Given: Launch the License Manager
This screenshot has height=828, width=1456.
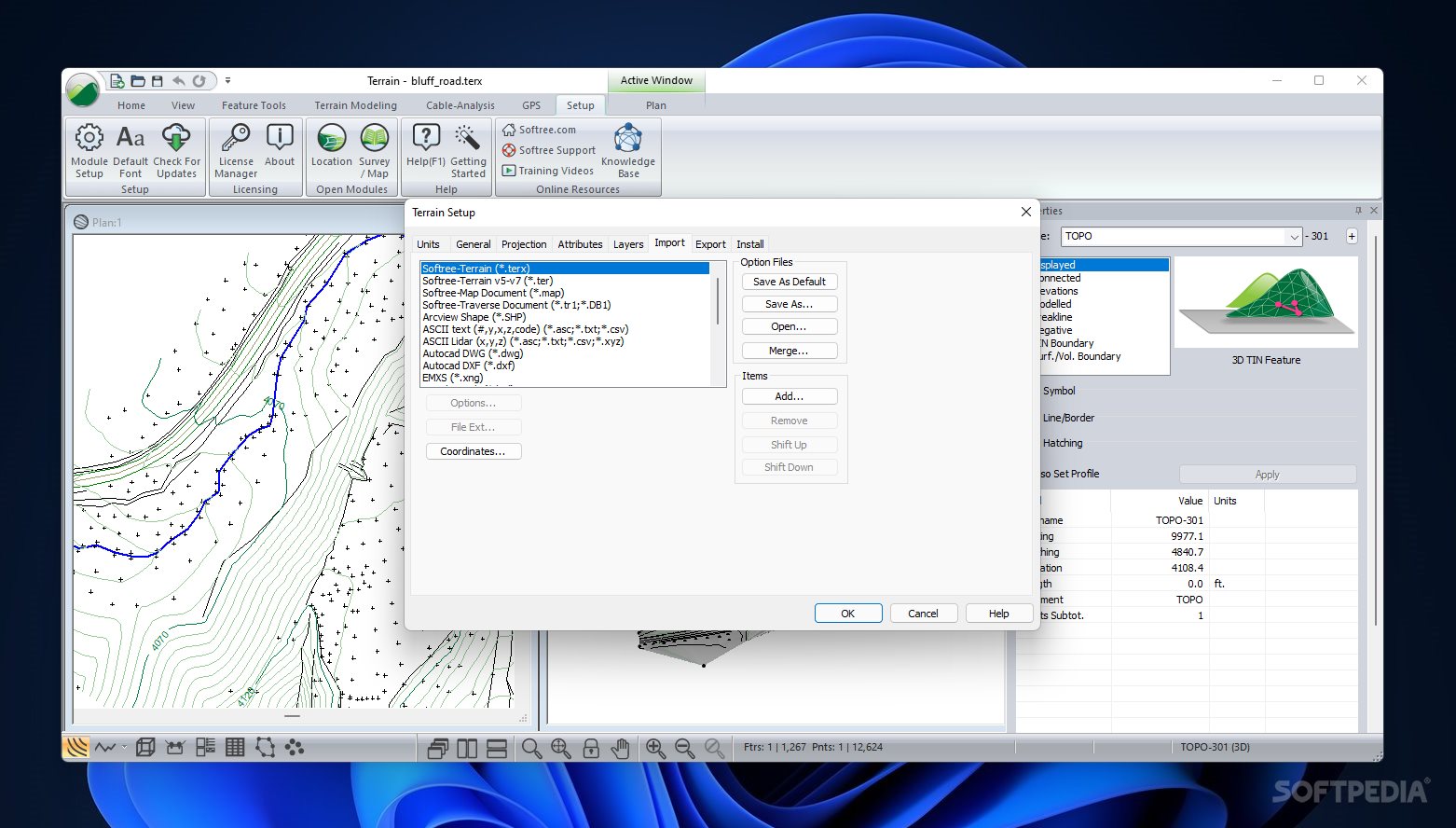Looking at the screenshot, I should click(x=236, y=150).
